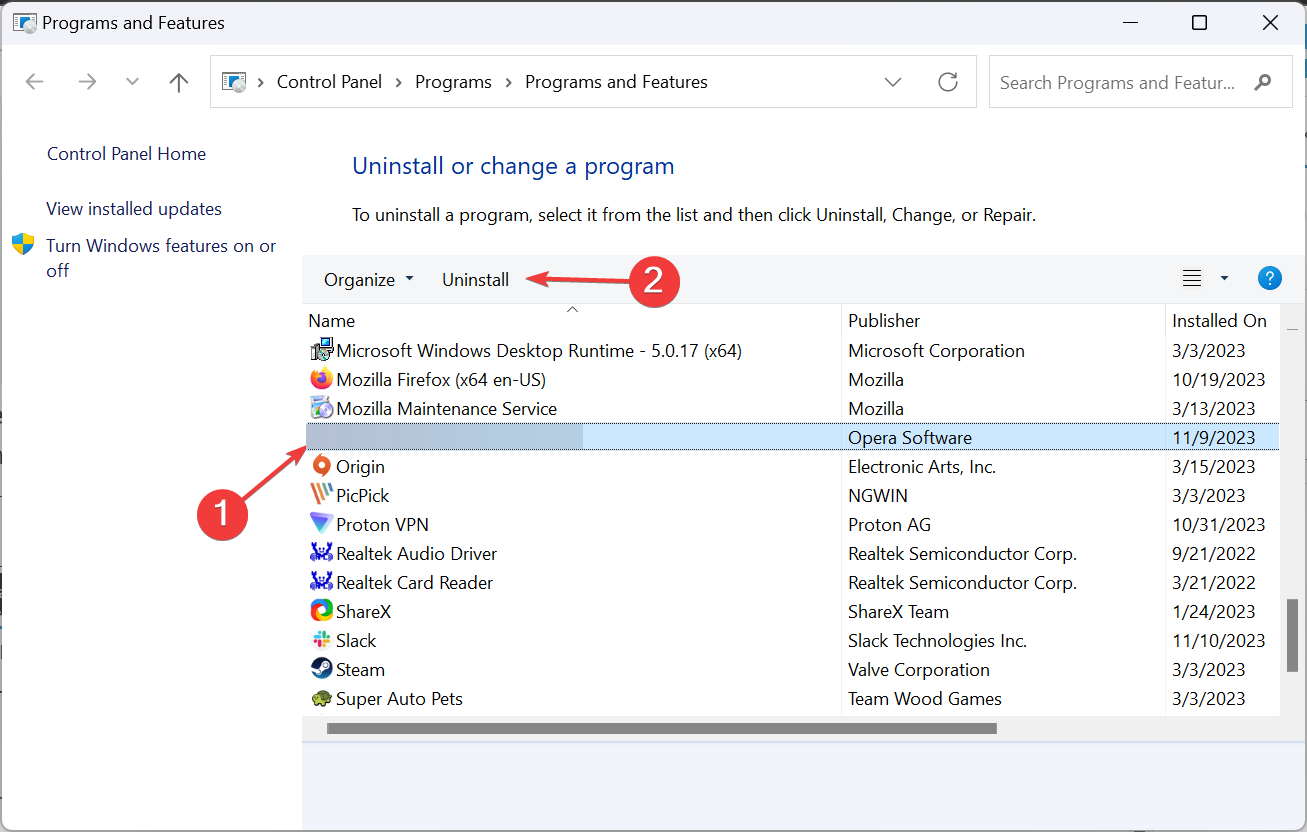The image size is (1307, 832).
Task: Click the Back navigation arrow
Action: point(35,82)
